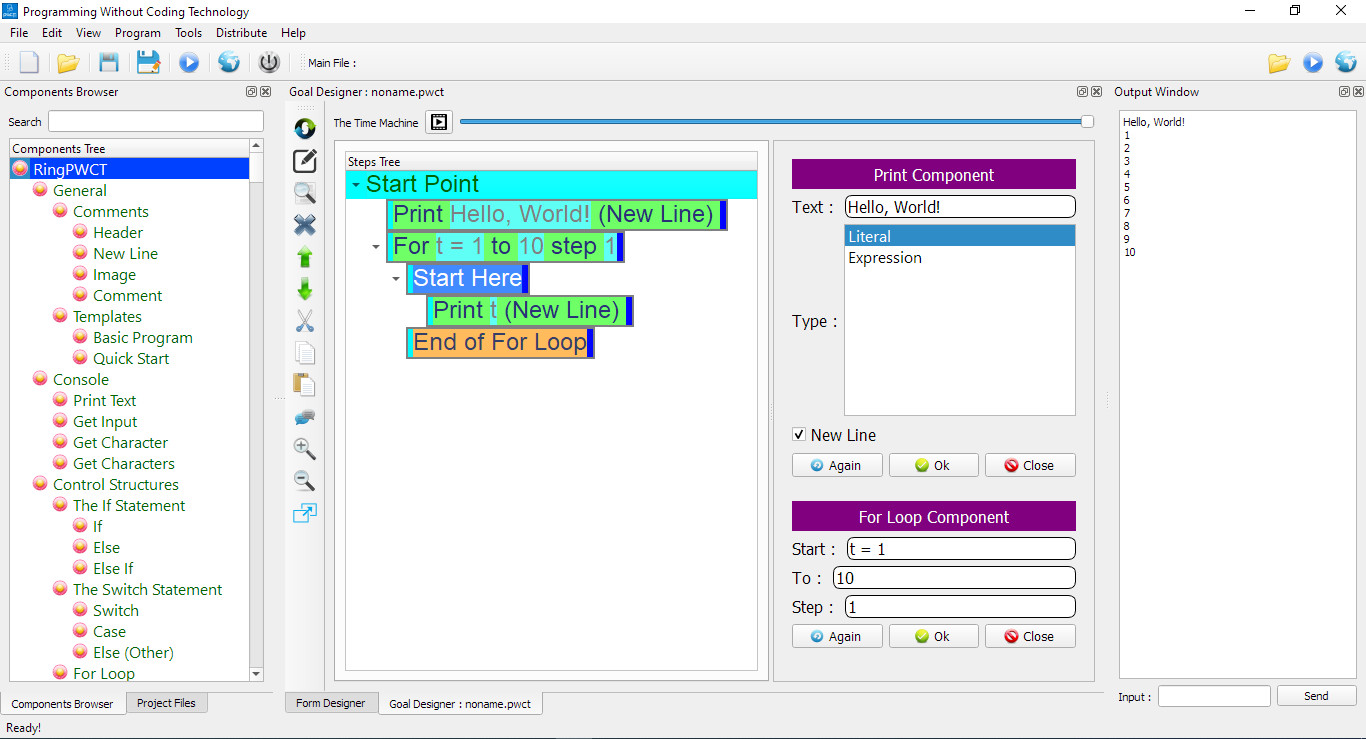Collapse the For loop step in Steps Tree

[x=375, y=246]
